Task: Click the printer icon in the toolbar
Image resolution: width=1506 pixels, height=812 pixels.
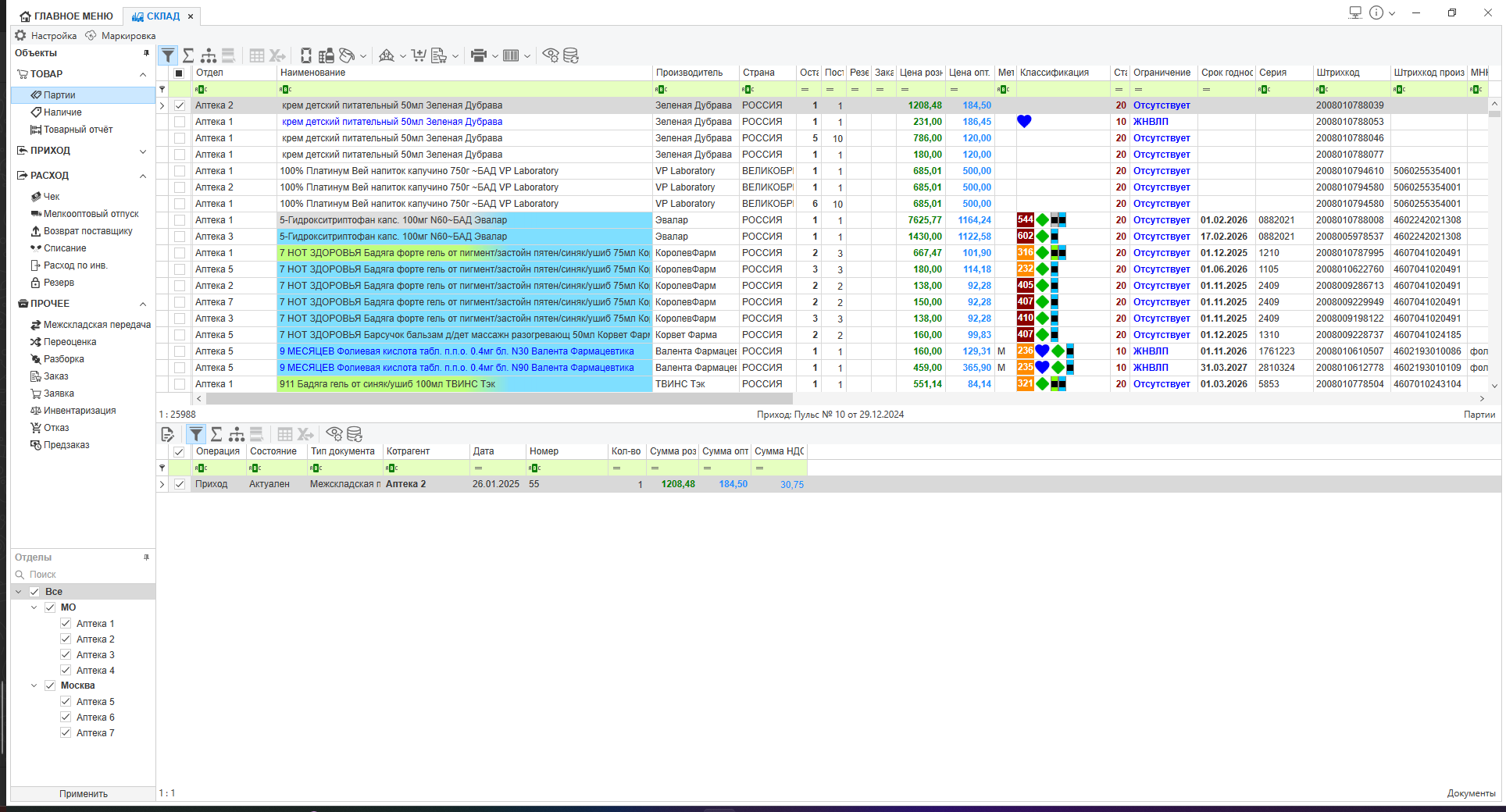Action: point(478,55)
